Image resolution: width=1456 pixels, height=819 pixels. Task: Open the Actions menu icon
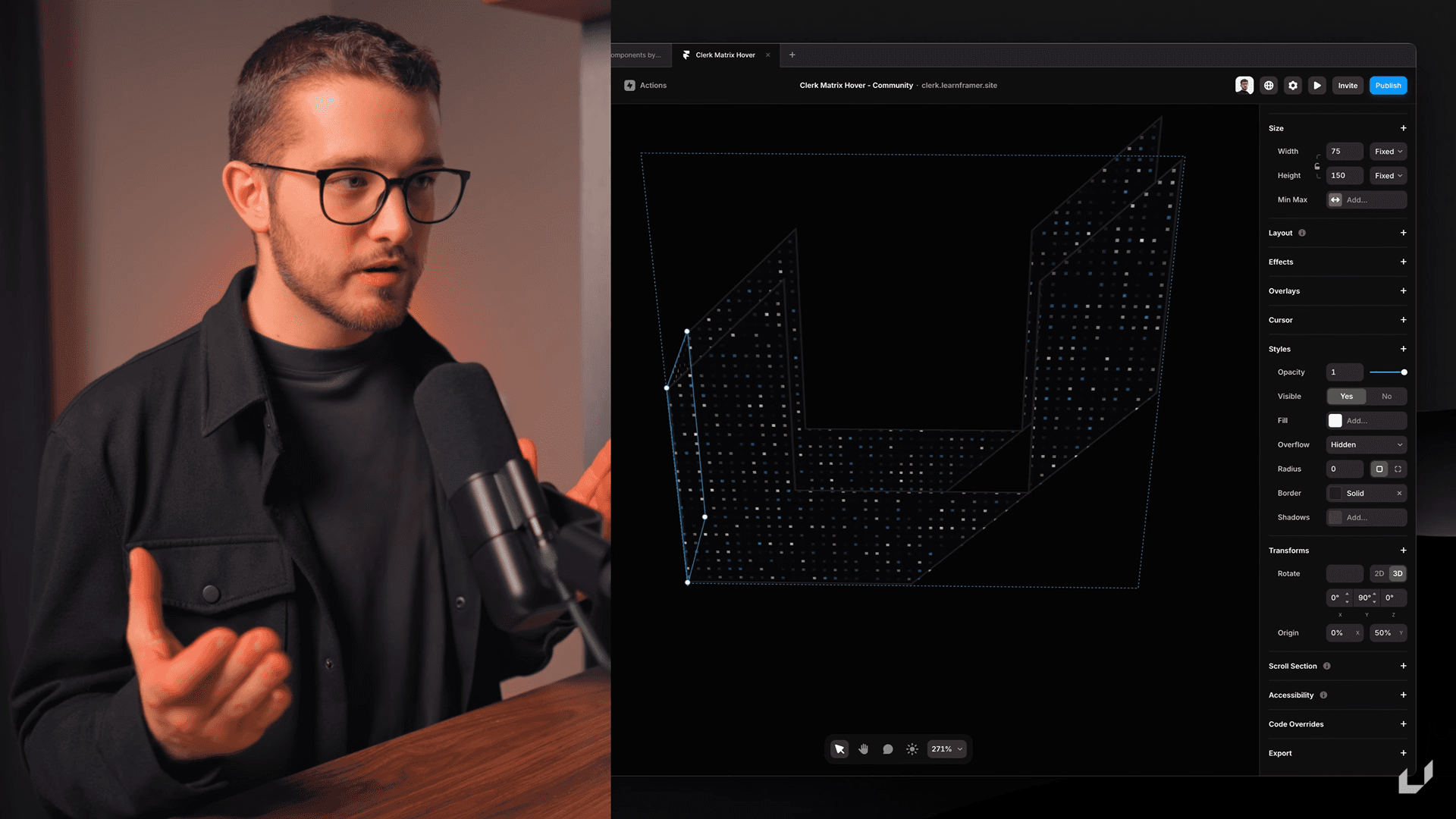(629, 86)
